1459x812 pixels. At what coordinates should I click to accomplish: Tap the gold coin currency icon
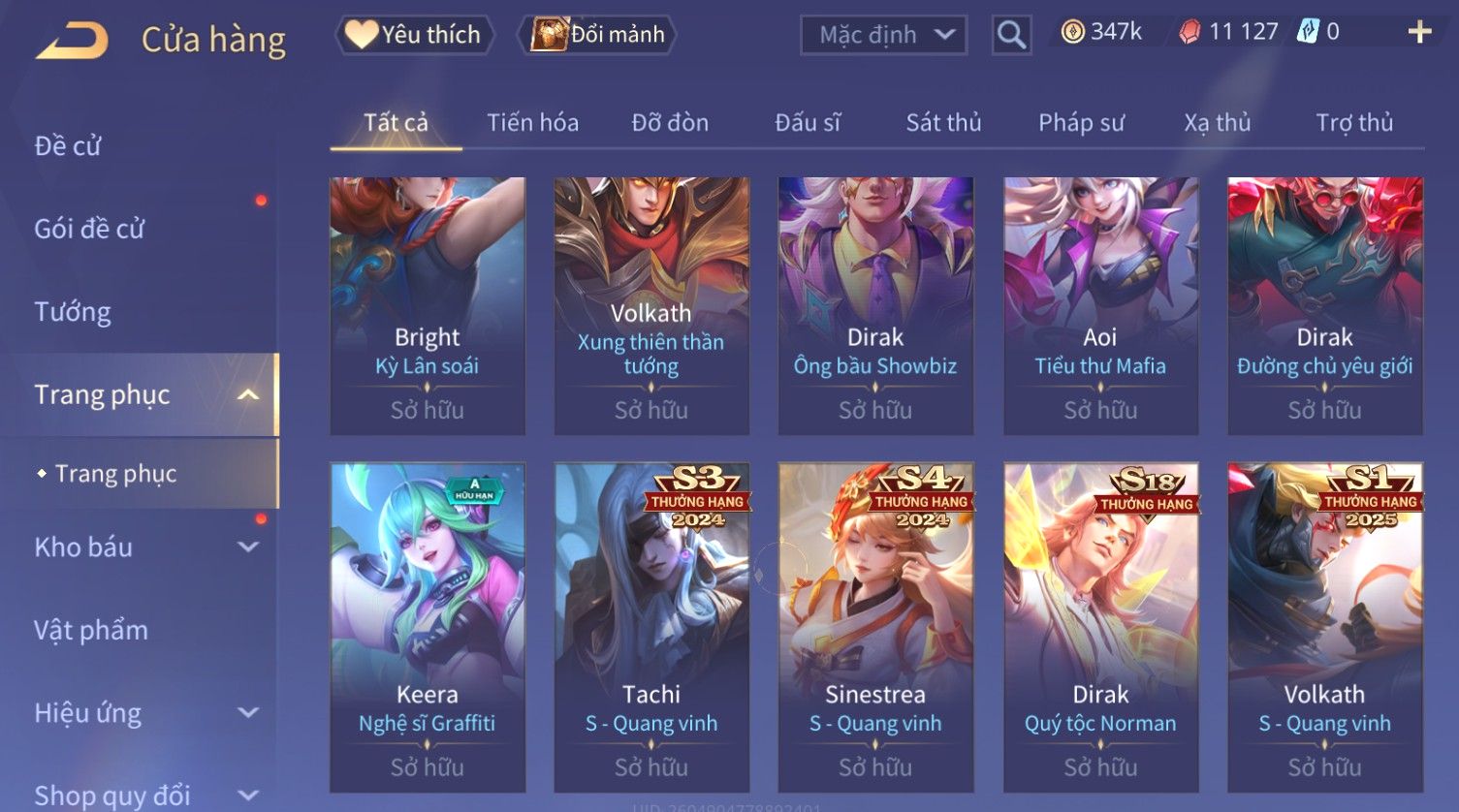[1072, 32]
